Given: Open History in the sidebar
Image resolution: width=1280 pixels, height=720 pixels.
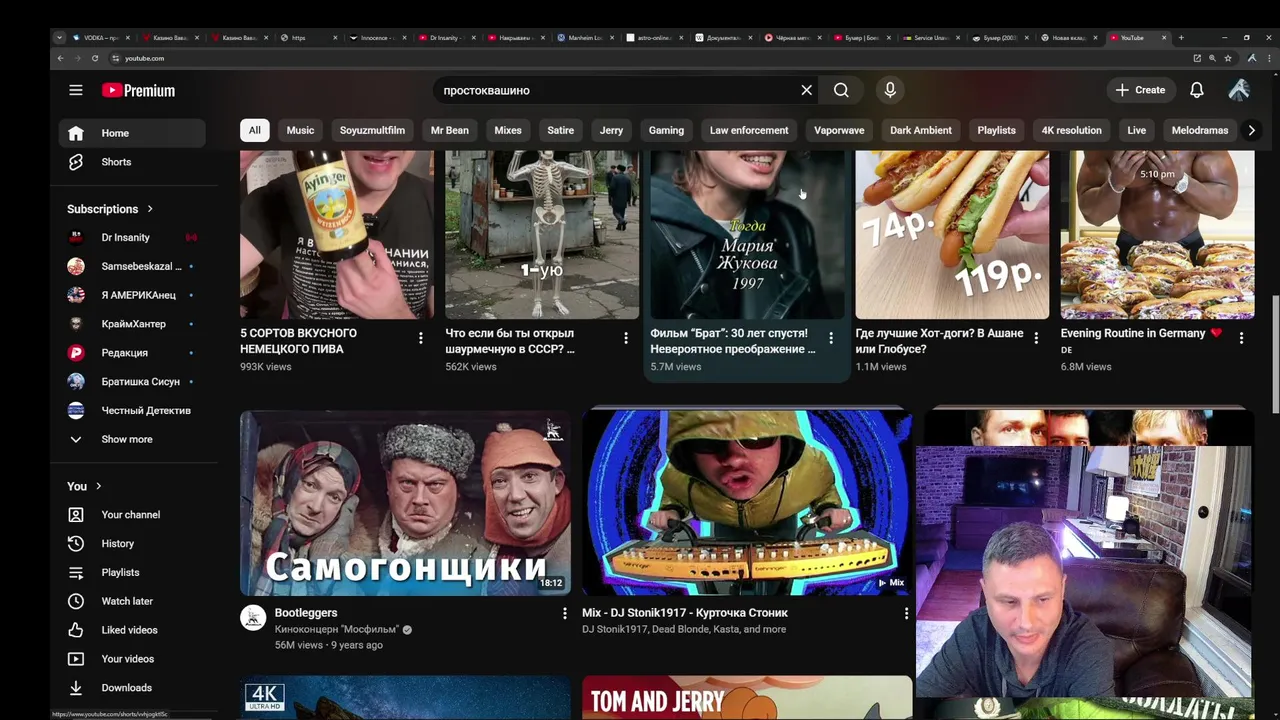Looking at the screenshot, I should (x=132, y=544).
